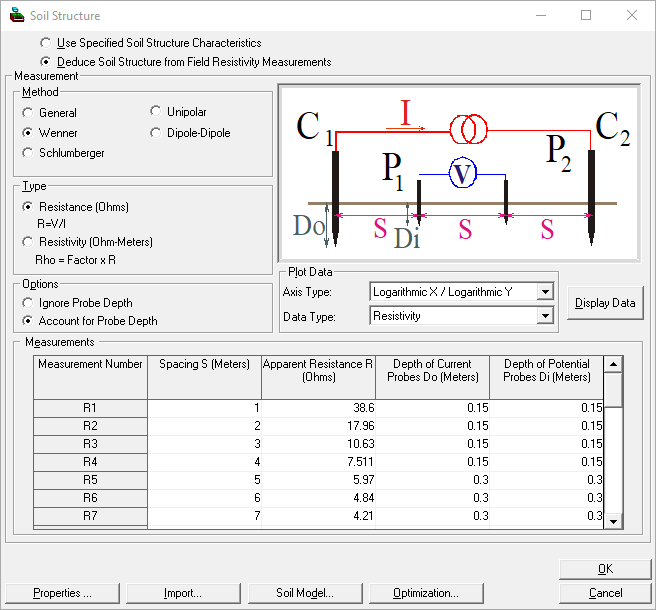Click the Import... button
Viewport: 656px width, 610px height.
click(x=183, y=593)
